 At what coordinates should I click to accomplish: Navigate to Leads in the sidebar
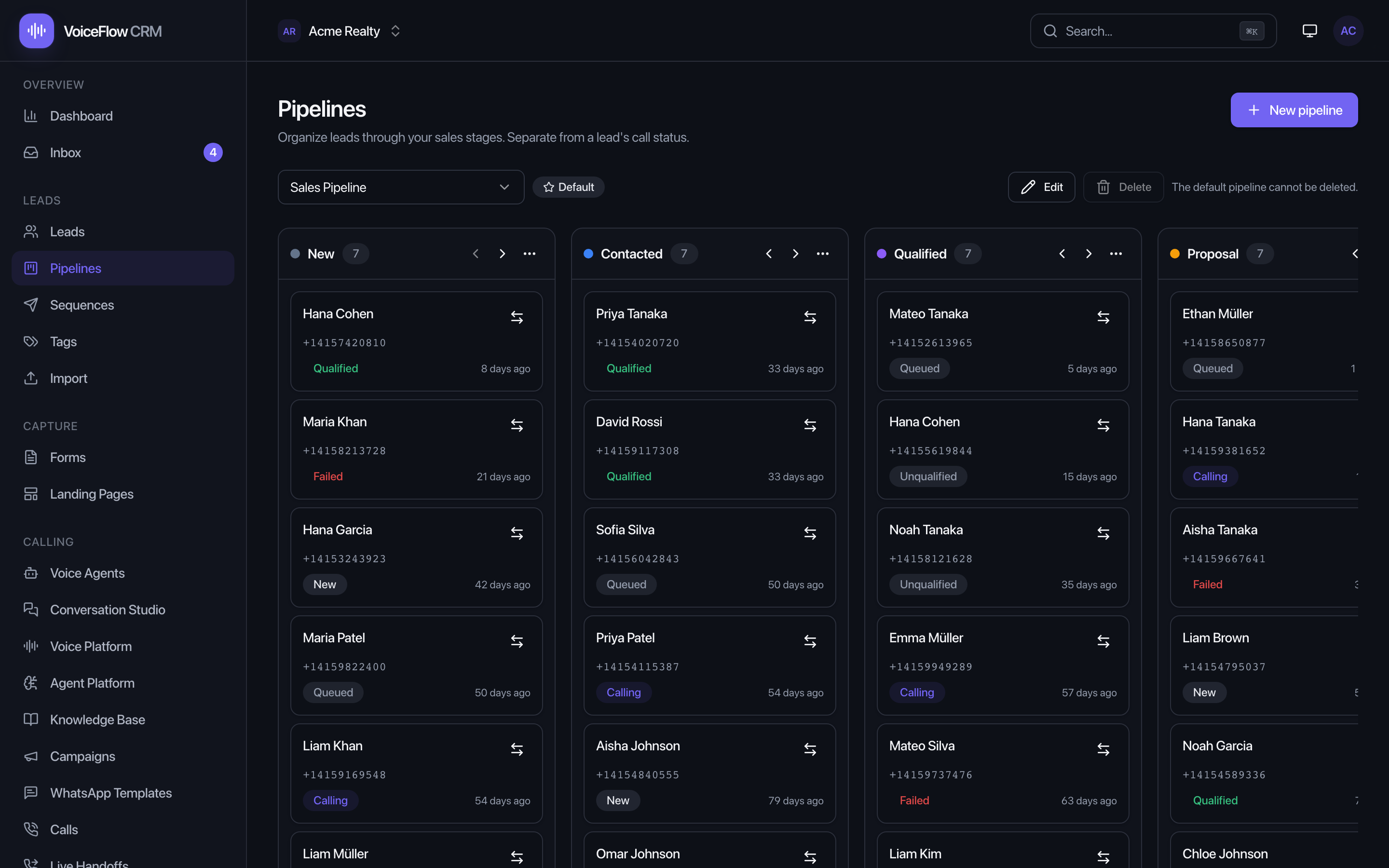coord(123,232)
